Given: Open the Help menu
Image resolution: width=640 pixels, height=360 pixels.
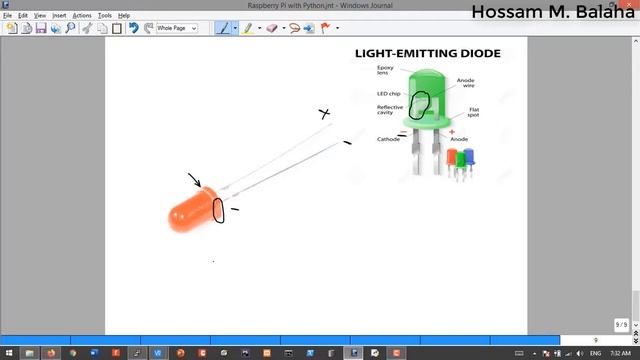Looking at the screenshot, I should tap(124, 16).
